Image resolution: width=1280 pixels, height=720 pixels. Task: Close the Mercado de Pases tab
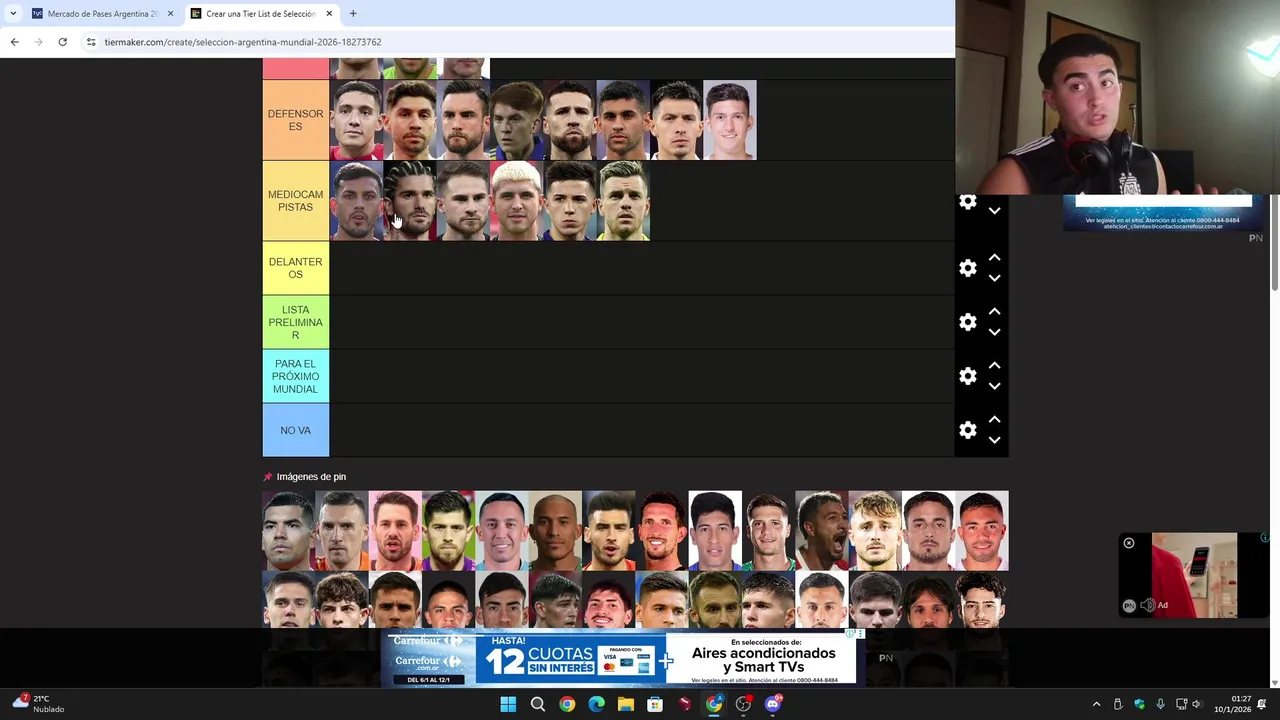coord(170,14)
